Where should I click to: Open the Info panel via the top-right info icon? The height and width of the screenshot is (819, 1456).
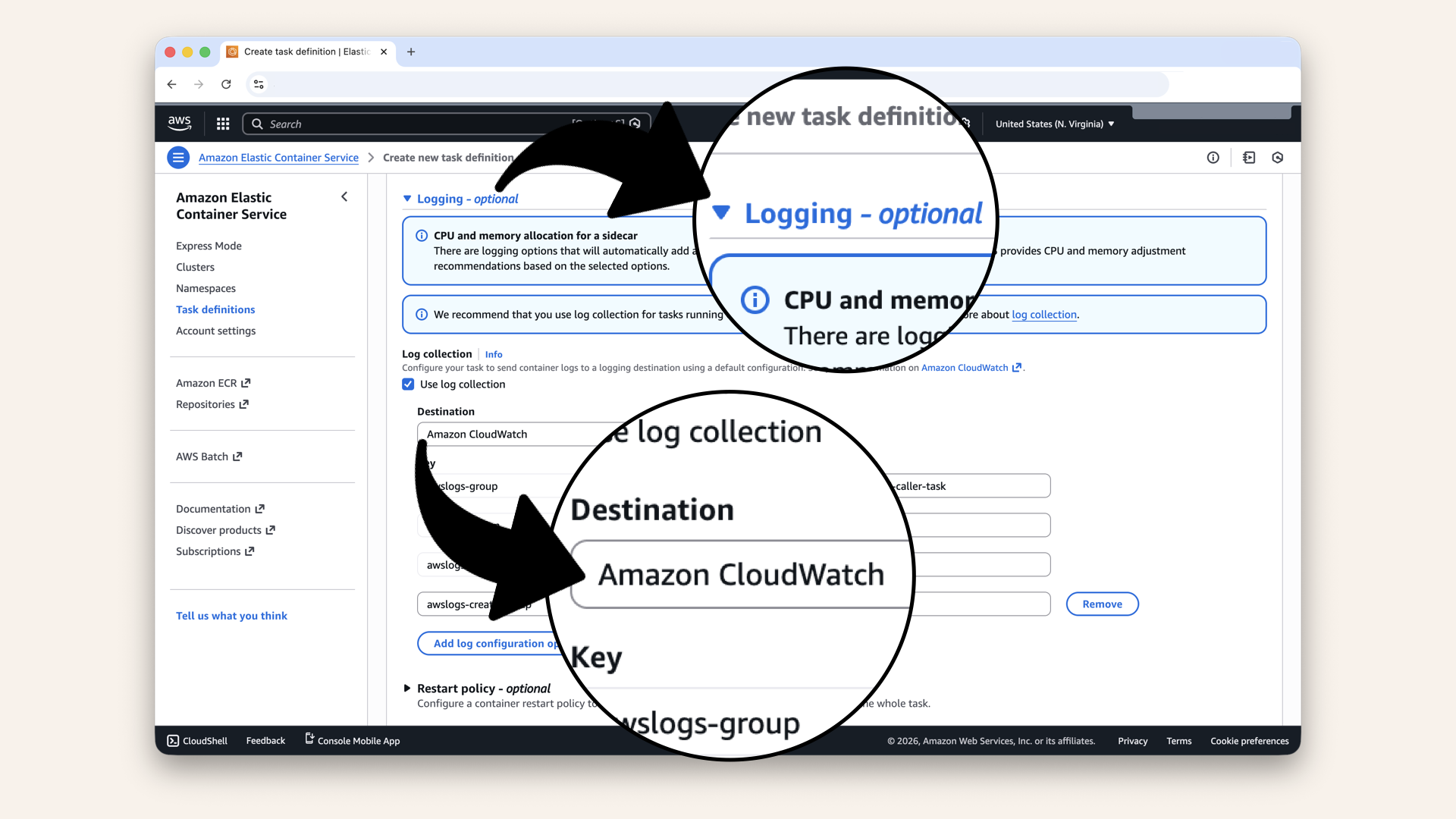coord(1213,157)
